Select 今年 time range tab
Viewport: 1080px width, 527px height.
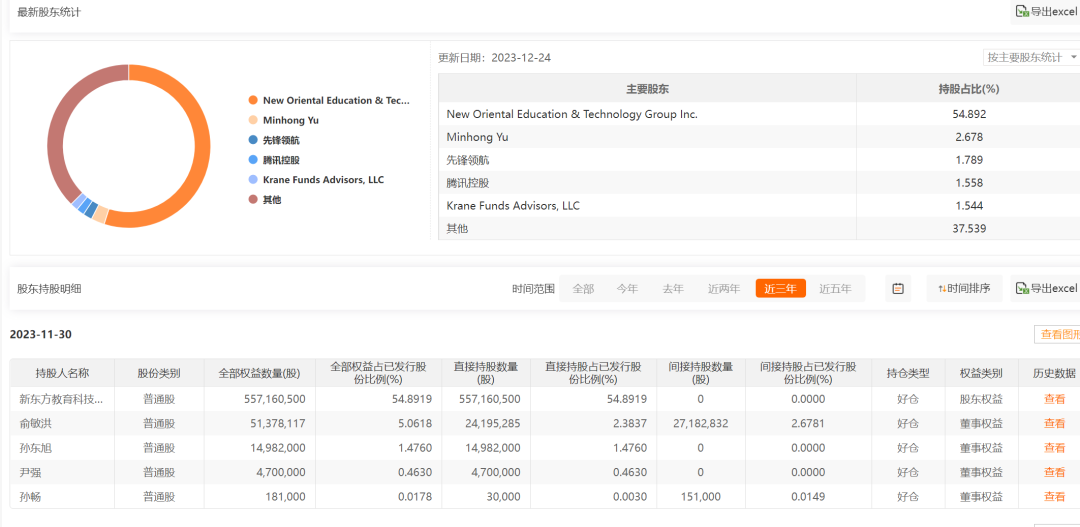point(627,289)
